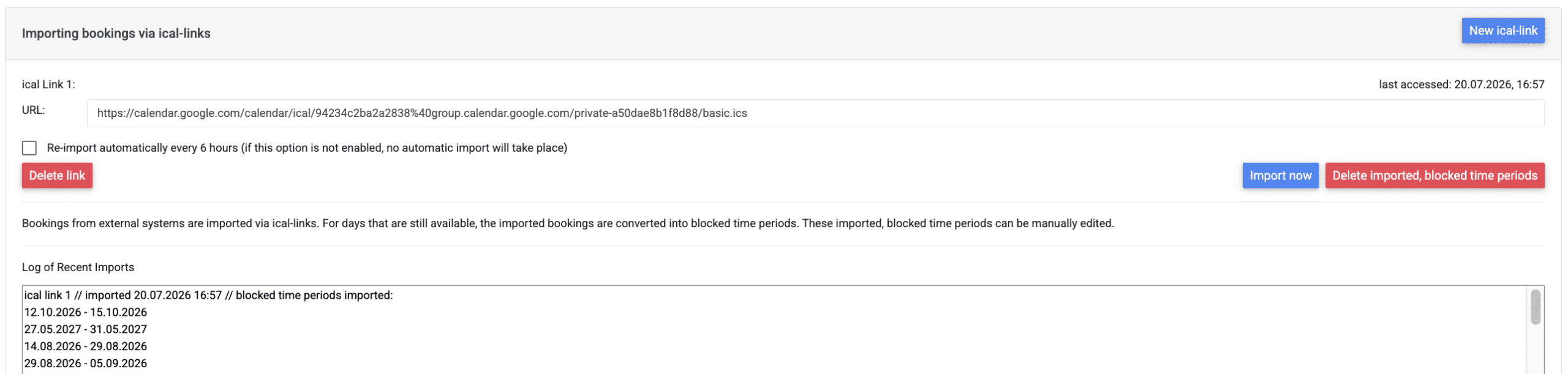
Task: Select the log entry 29.08.2026 - 05.09.2026
Action: (x=86, y=364)
